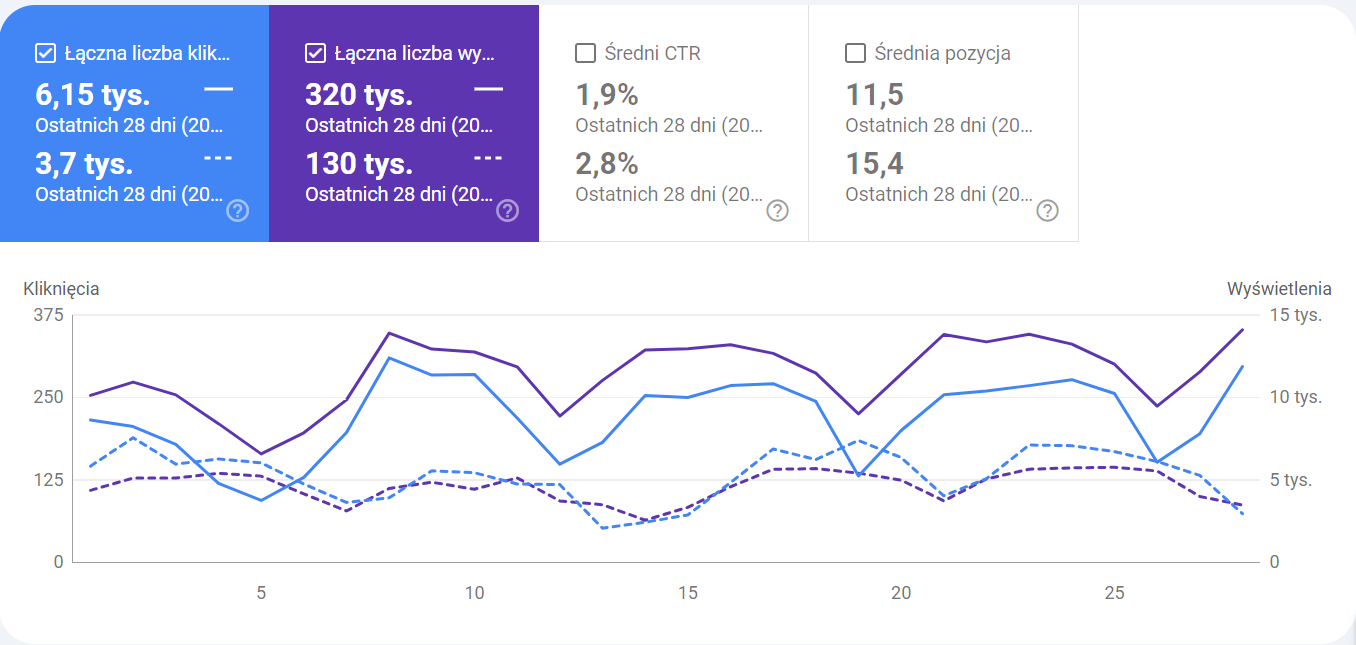Click the Wyświetlenia axis label
Image resolution: width=1356 pixels, height=645 pixels.
pyautogui.click(x=1279, y=289)
